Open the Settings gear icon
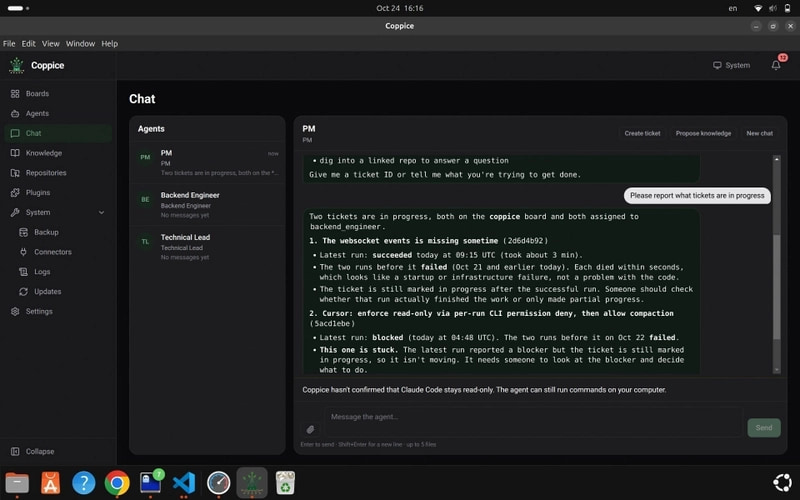 pos(15,311)
